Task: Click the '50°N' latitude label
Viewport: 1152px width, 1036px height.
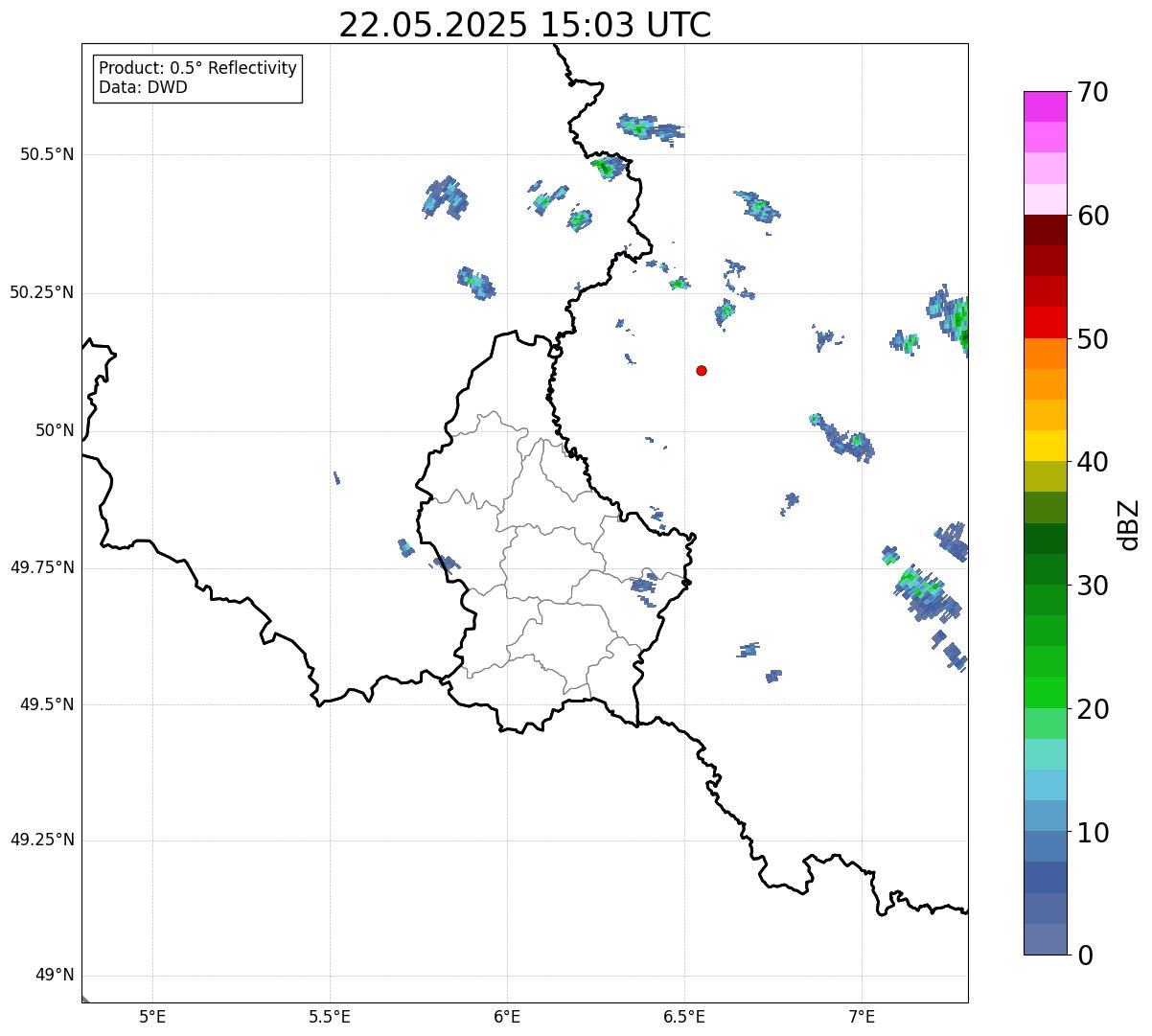Action: click(55, 430)
